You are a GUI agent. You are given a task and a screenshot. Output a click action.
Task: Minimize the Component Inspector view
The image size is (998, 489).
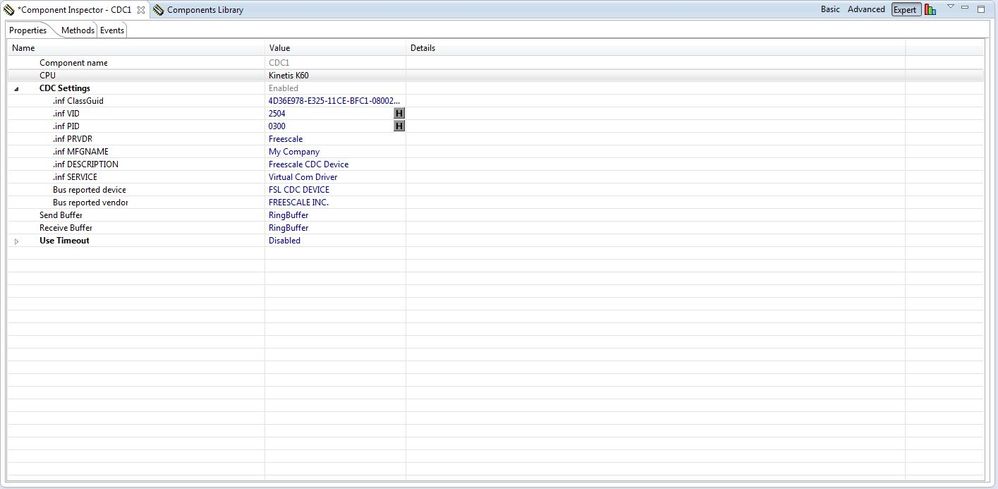pos(965,7)
